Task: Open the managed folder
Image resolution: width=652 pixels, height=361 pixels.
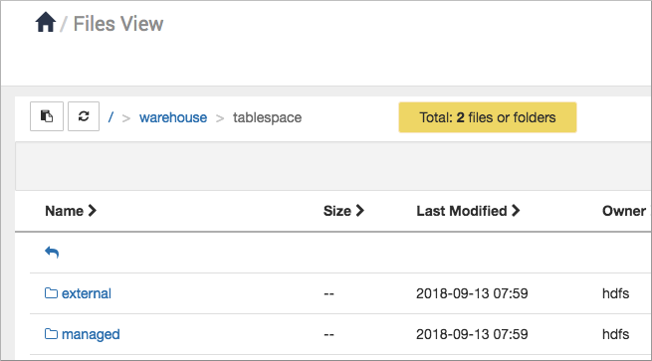Action: (91, 334)
